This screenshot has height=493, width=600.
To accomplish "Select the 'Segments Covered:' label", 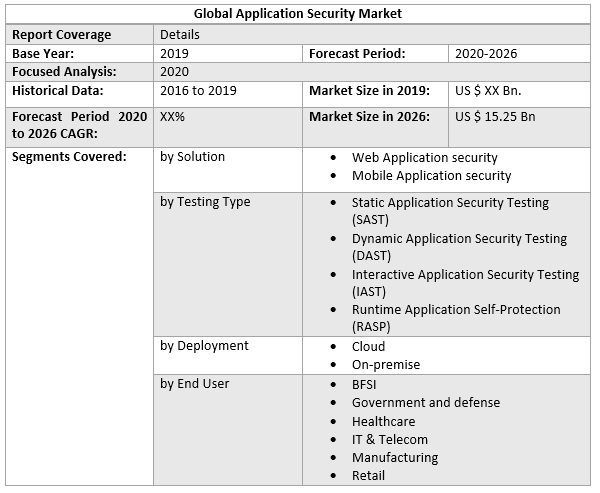I will click(69, 157).
